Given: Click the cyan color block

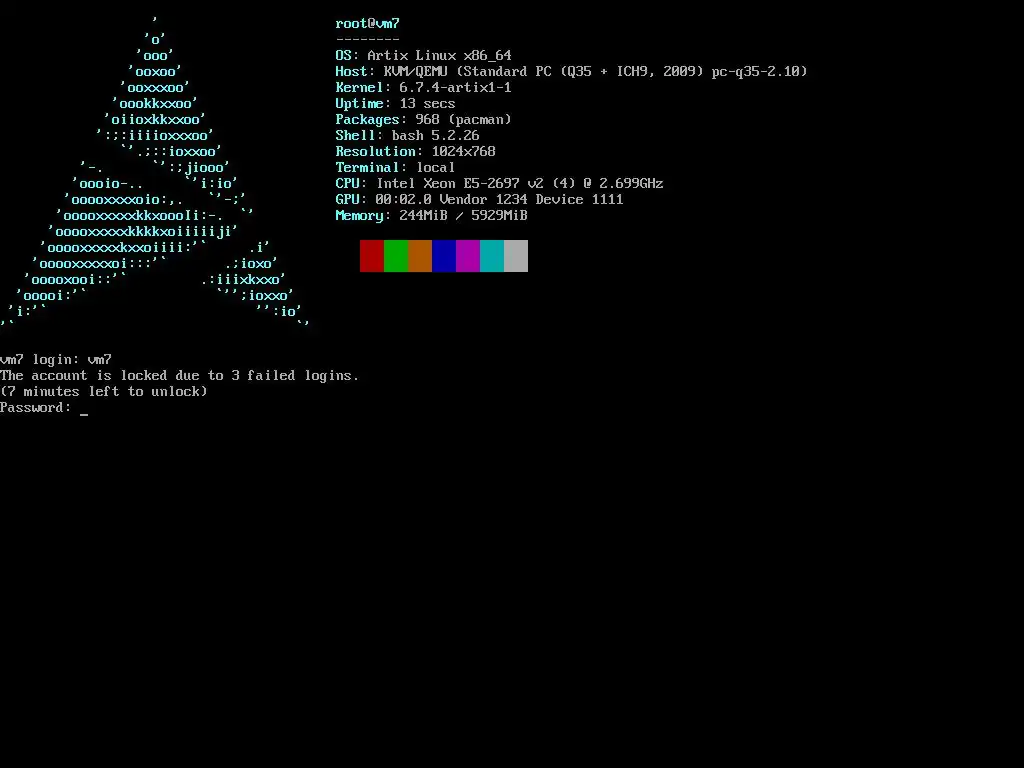Looking at the screenshot, I should (x=492, y=255).
